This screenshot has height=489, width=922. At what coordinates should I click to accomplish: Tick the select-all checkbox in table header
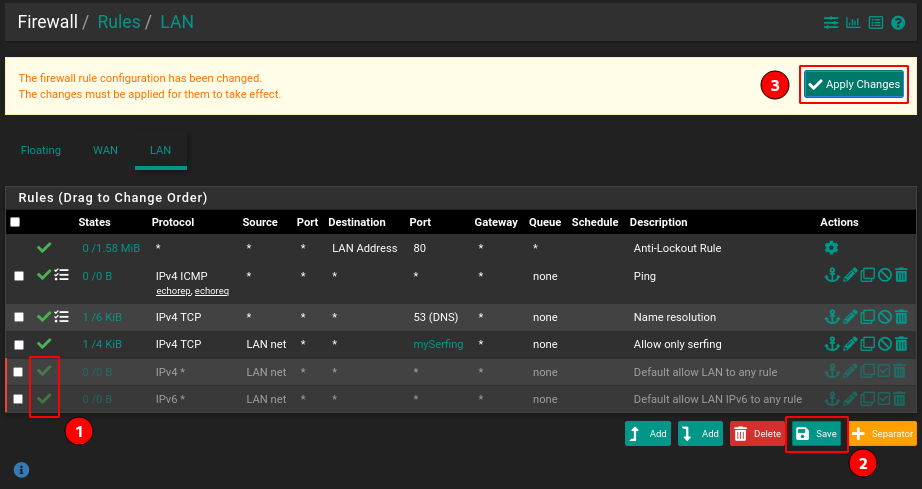pyautogui.click(x=15, y=222)
